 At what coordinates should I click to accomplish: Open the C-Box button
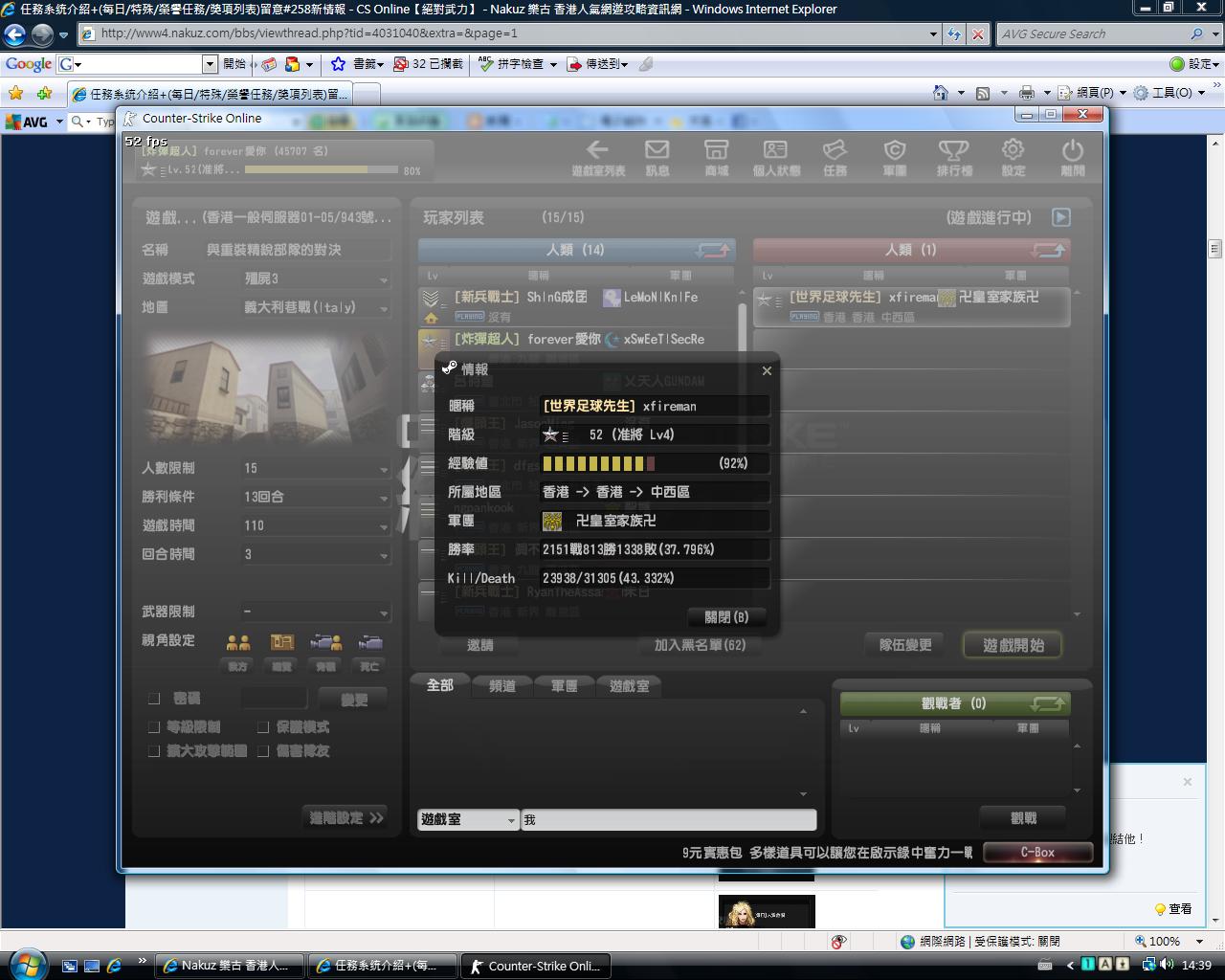click(1037, 852)
